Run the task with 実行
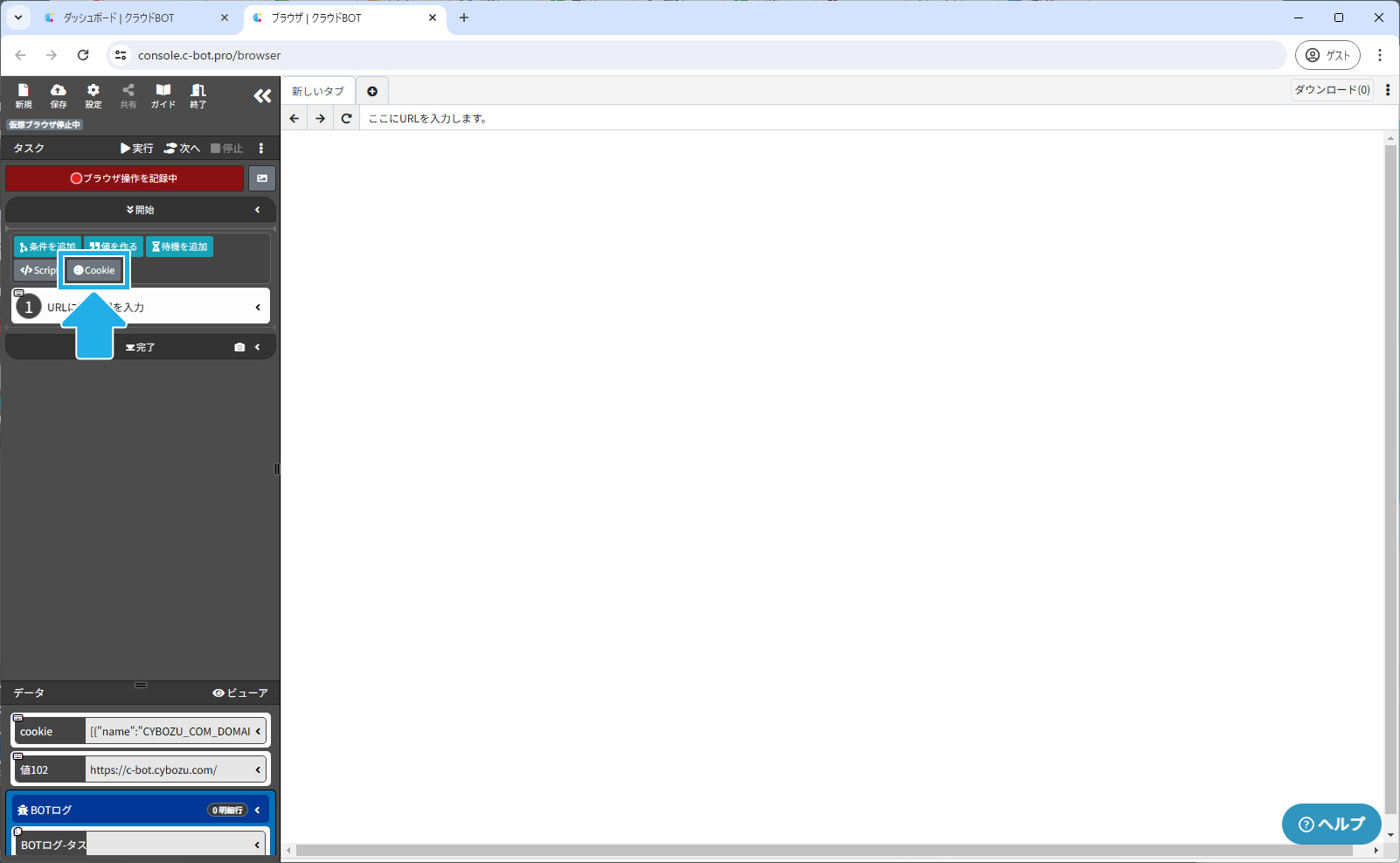The width and height of the screenshot is (1400, 863). click(x=137, y=149)
